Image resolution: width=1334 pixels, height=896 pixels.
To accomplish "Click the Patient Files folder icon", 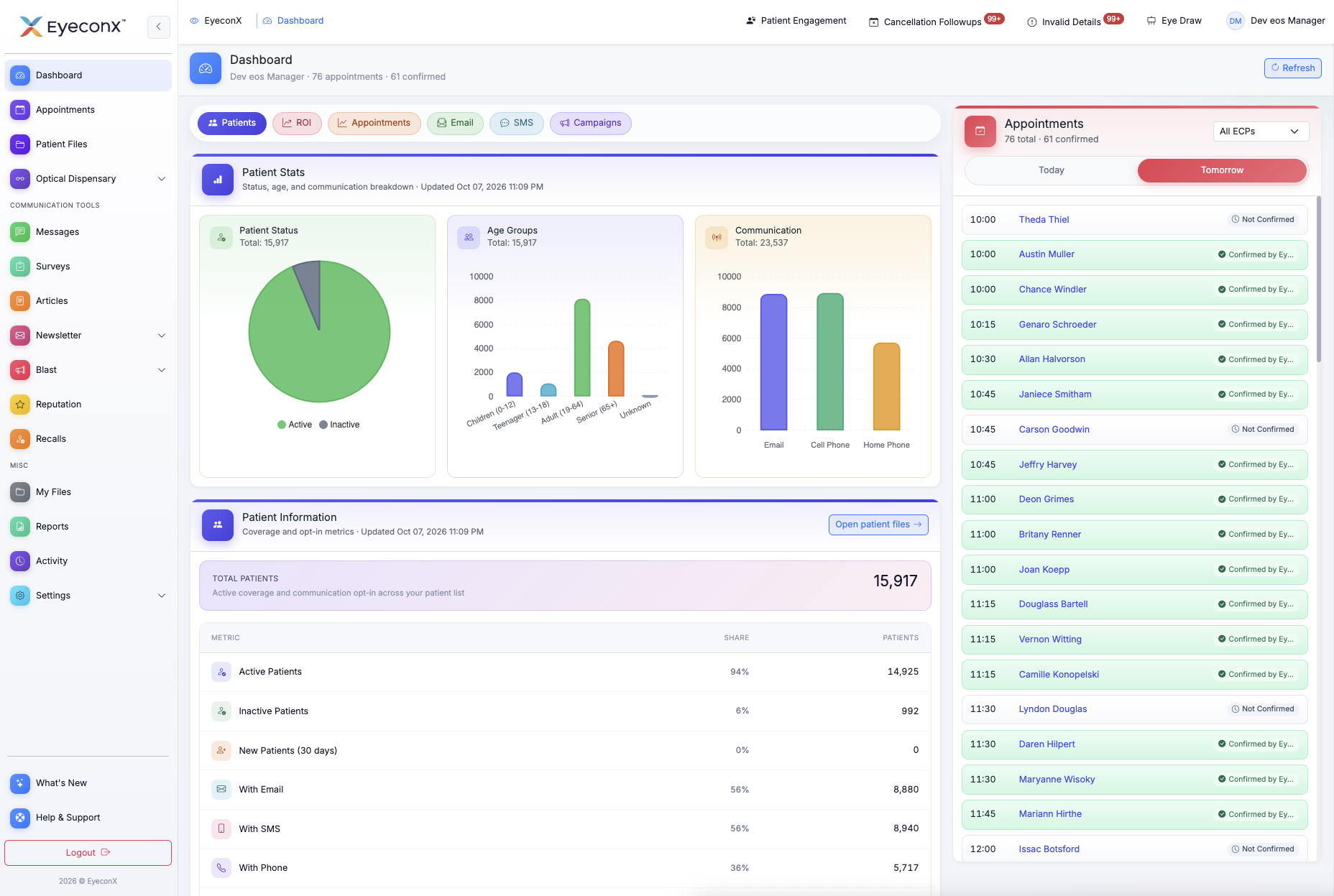I will click(x=20, y=144).
